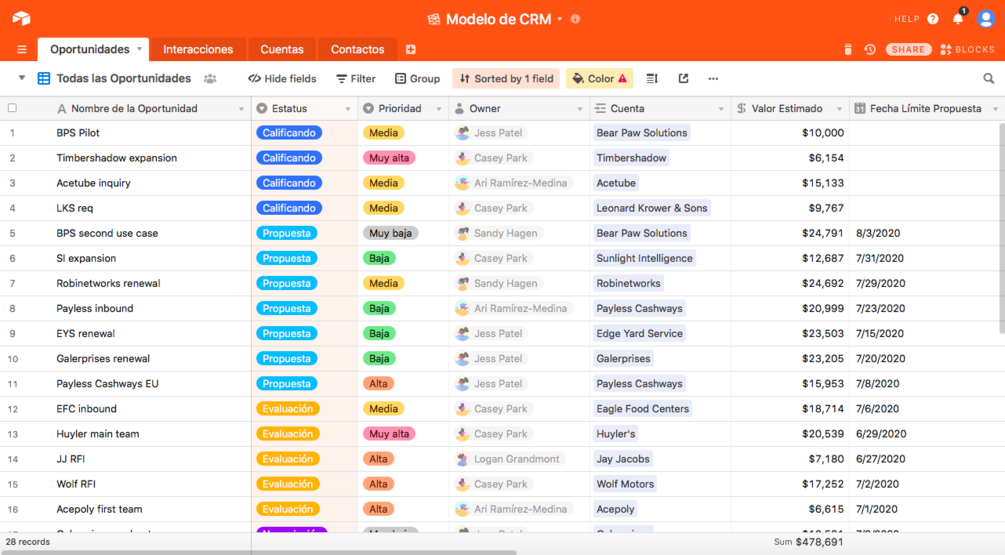Click the Owner collaborator field icon
The image size is (1005, 555).
tap(459, 108)
